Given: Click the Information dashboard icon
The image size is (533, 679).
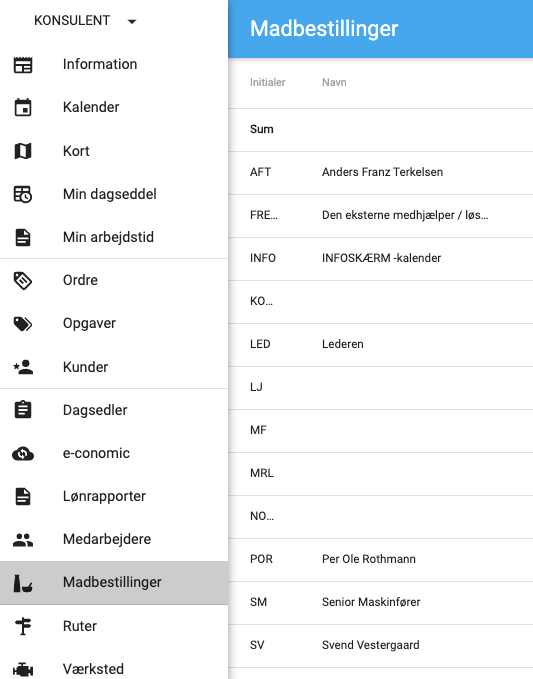Looking at the screenshot, I should pyautogui.click(x=23, y=65).
